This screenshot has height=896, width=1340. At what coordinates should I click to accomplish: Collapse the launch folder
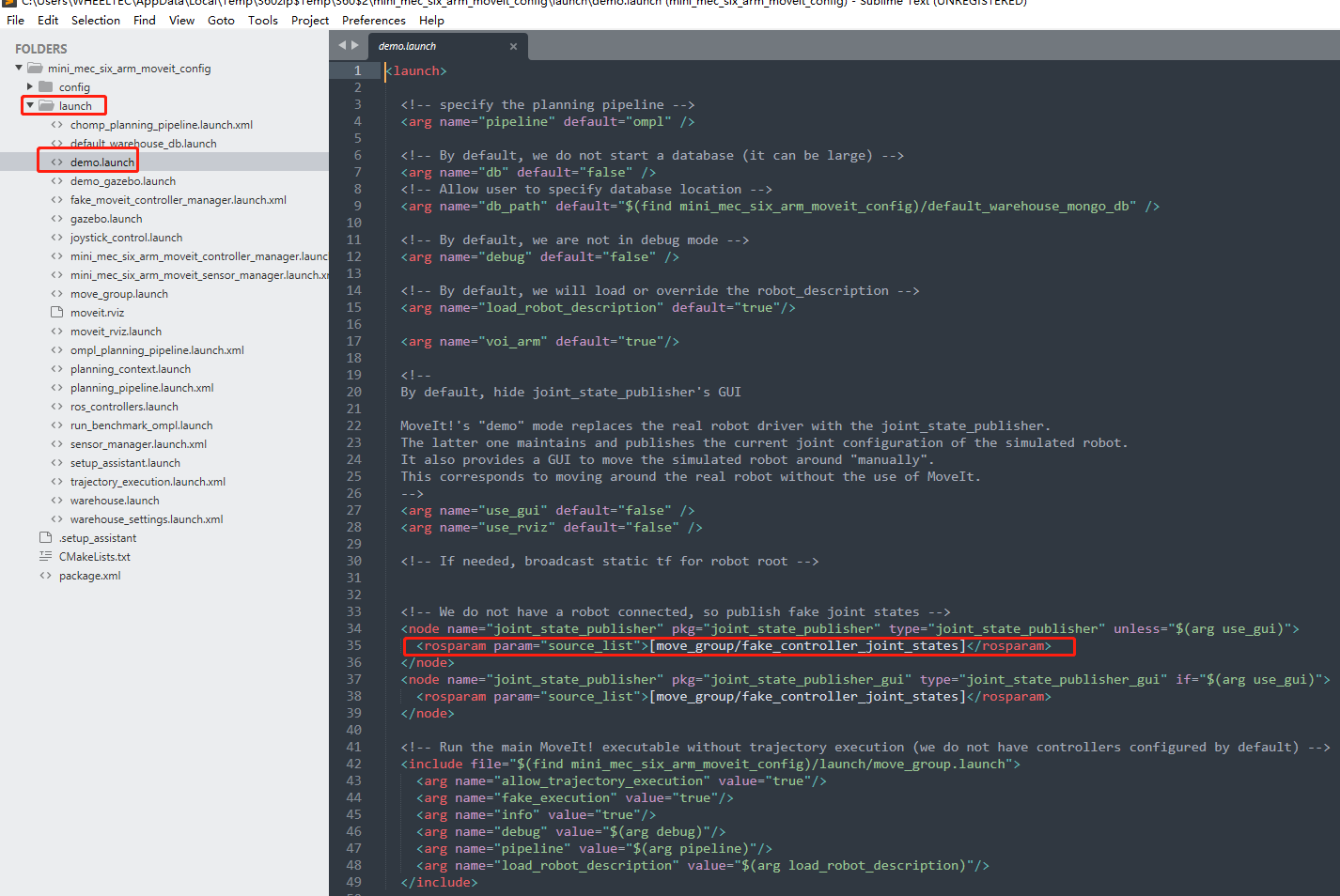click(x=30, y=105)
